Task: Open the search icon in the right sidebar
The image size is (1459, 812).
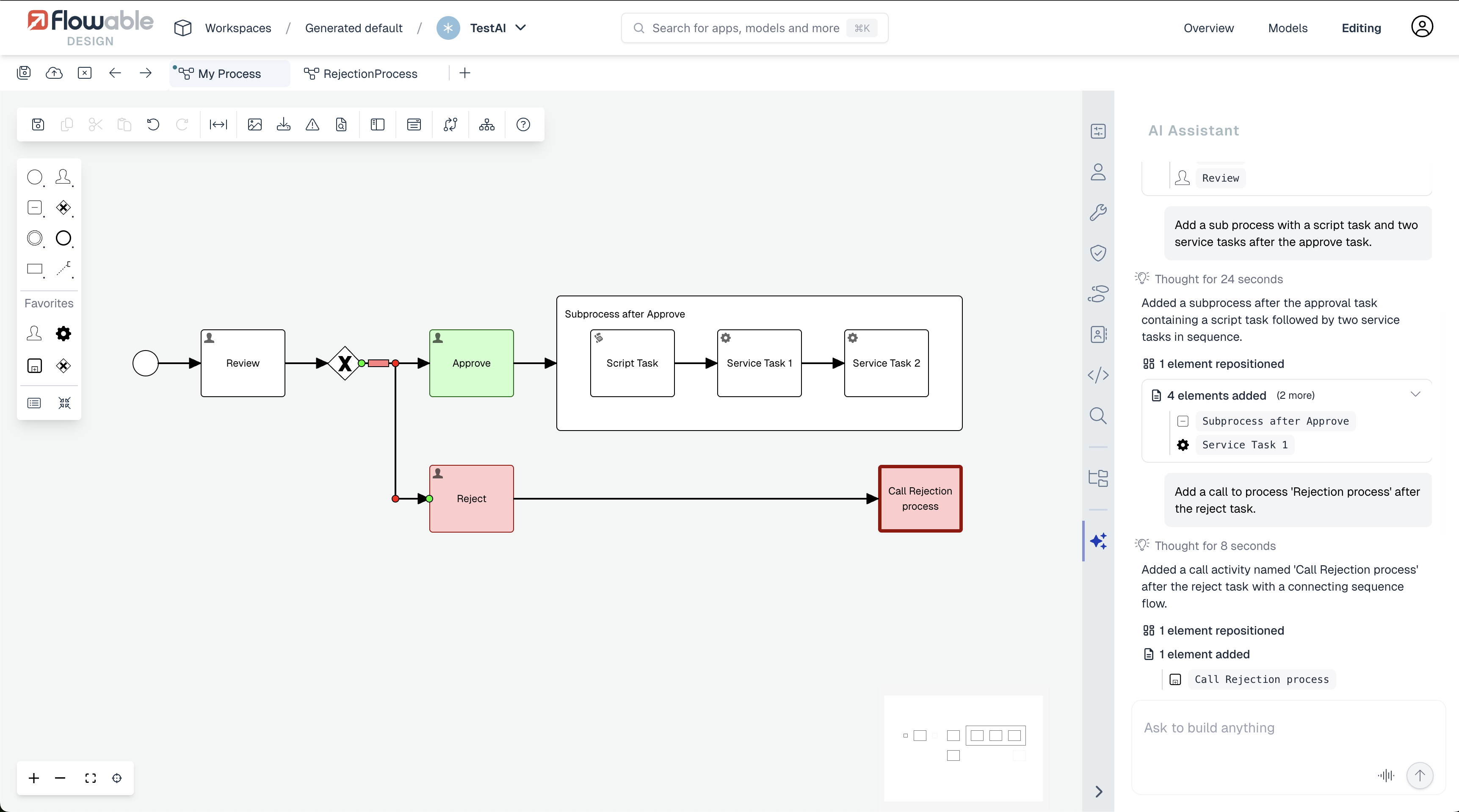Action: pos(1098,416)
